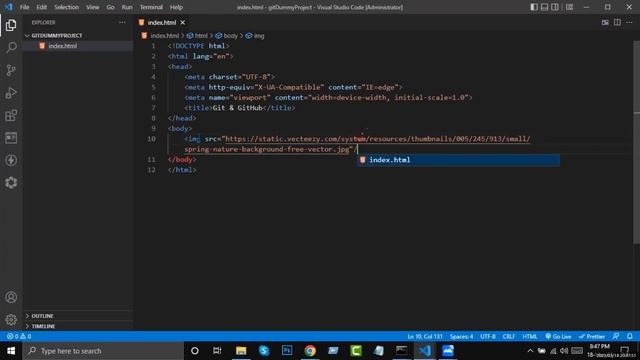This screenshot has width=640, height=360.
Task: Open the Selection menu
Action: tap(66, 7)
